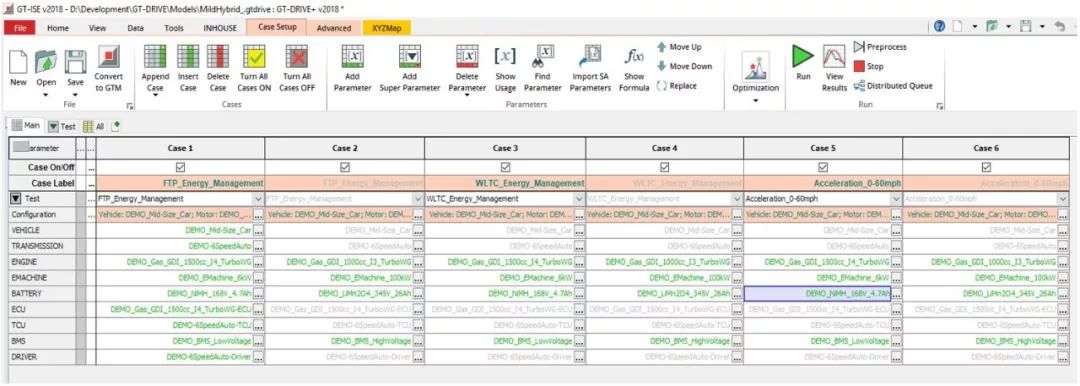Toggle Case 2 On/Off checkbox
The width and height of the screenshot is (1080, 386).
345,167
